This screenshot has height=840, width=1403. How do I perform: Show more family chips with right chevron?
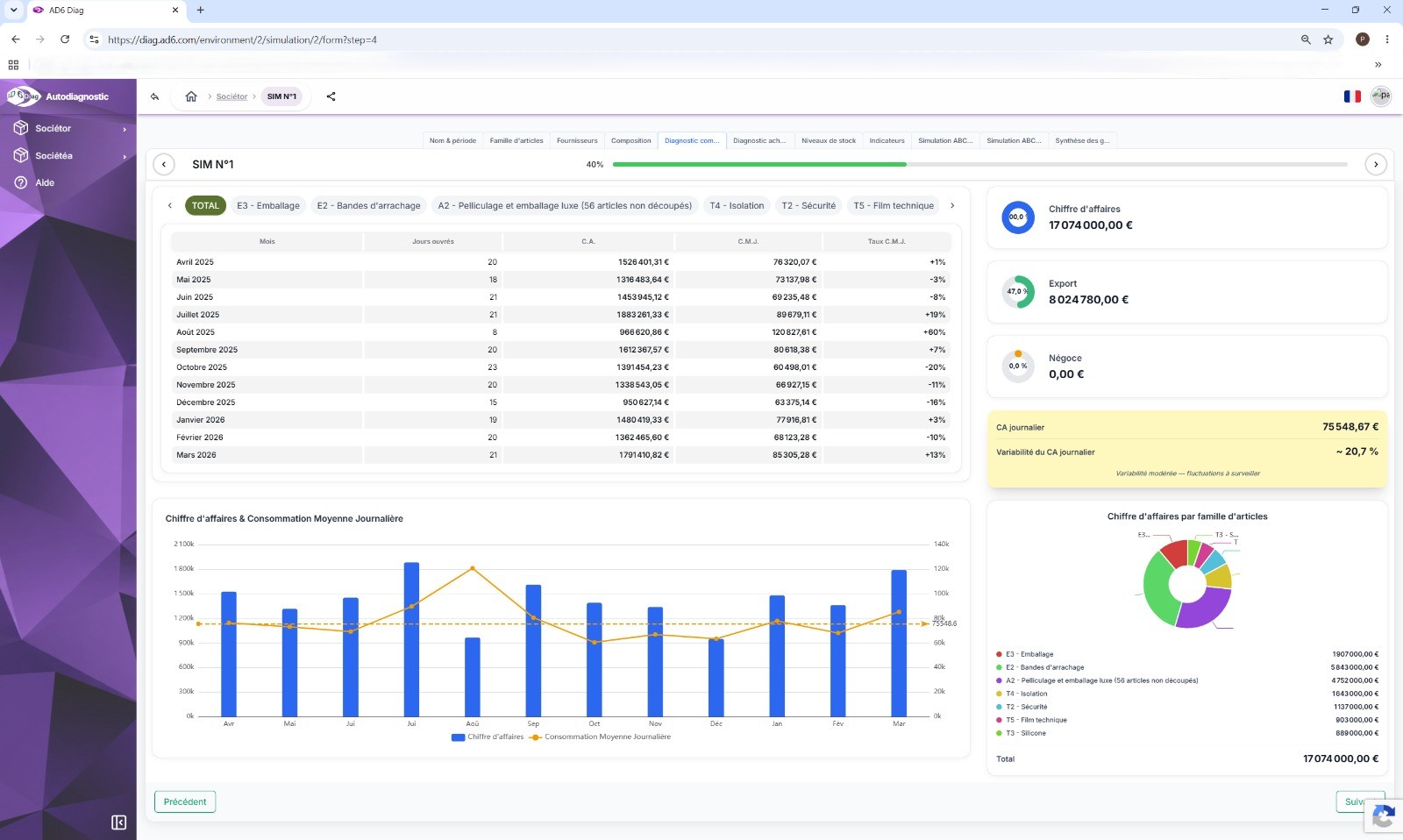(x=952, y=206)
